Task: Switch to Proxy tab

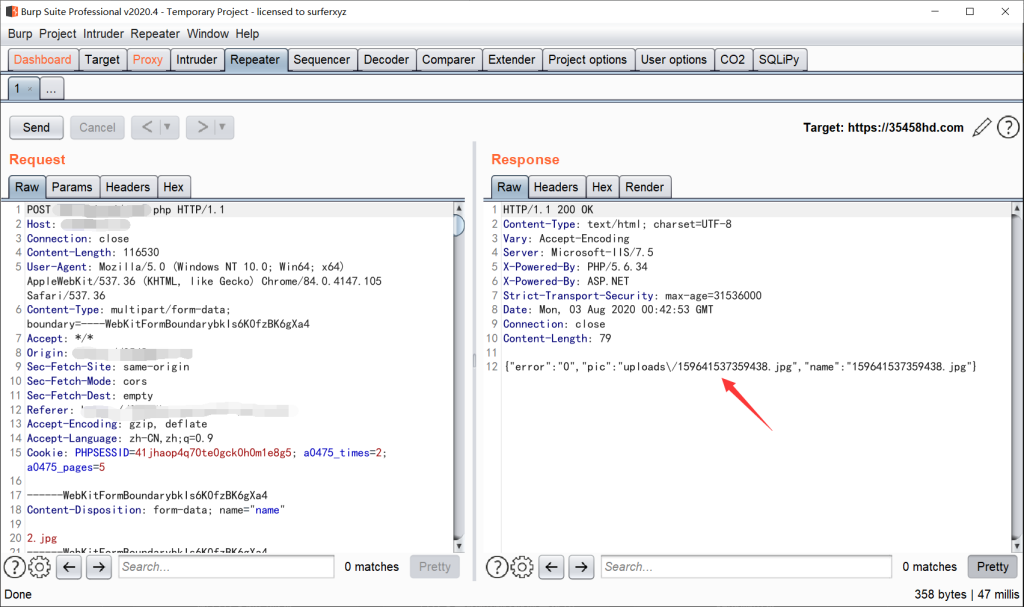Action: click(148, 59)
